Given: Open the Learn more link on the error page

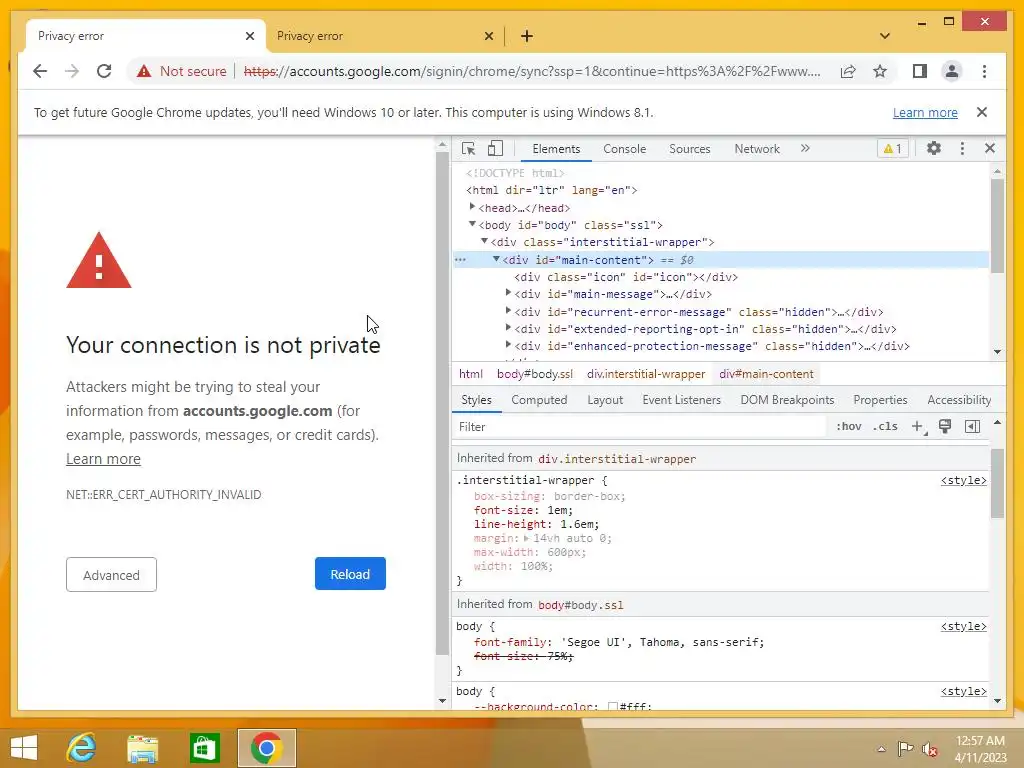Looking at the screenshot, I should click(x=103, y=459).
